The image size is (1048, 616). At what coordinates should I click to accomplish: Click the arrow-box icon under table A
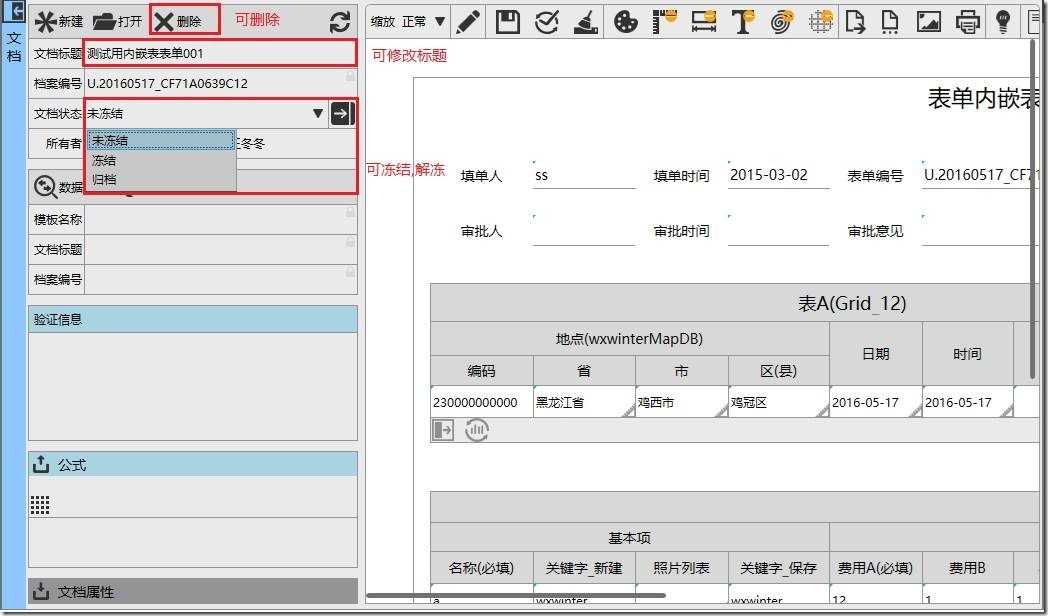(x=442, y=430)
